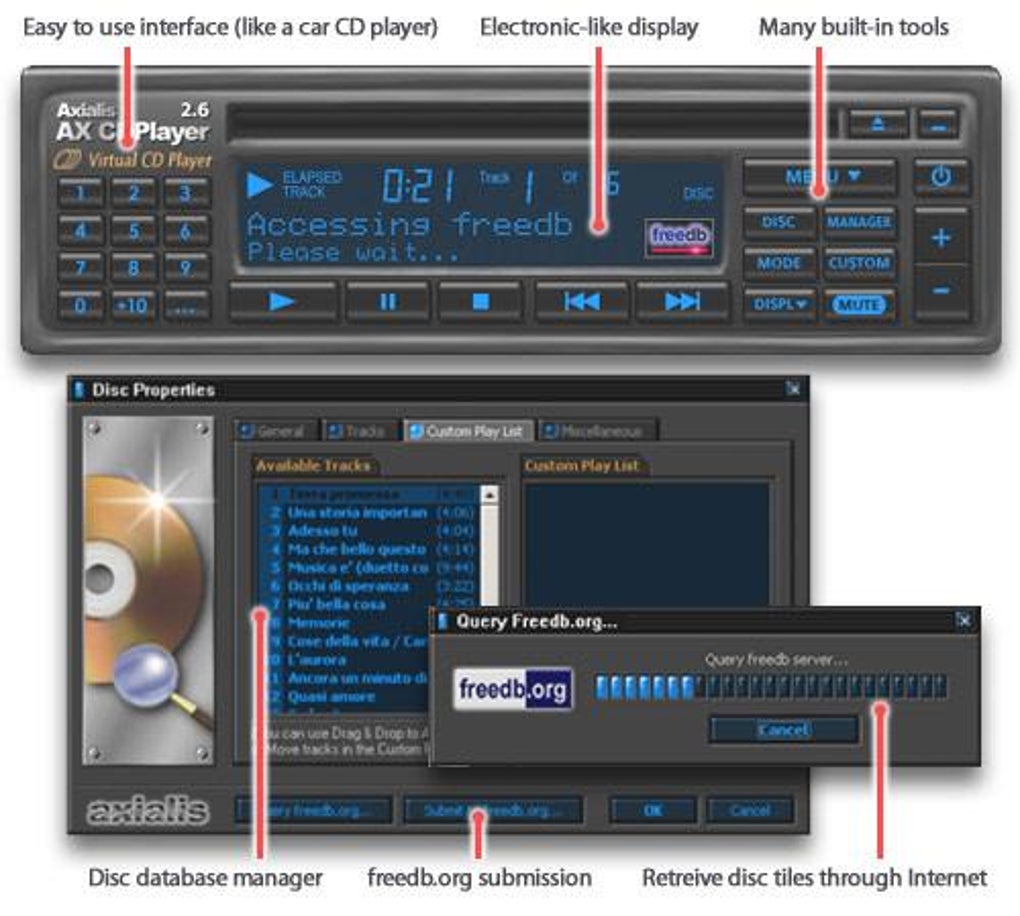1020x916 pixels.
Task: Select keypad number 5
Action: [x=133, y=232]
